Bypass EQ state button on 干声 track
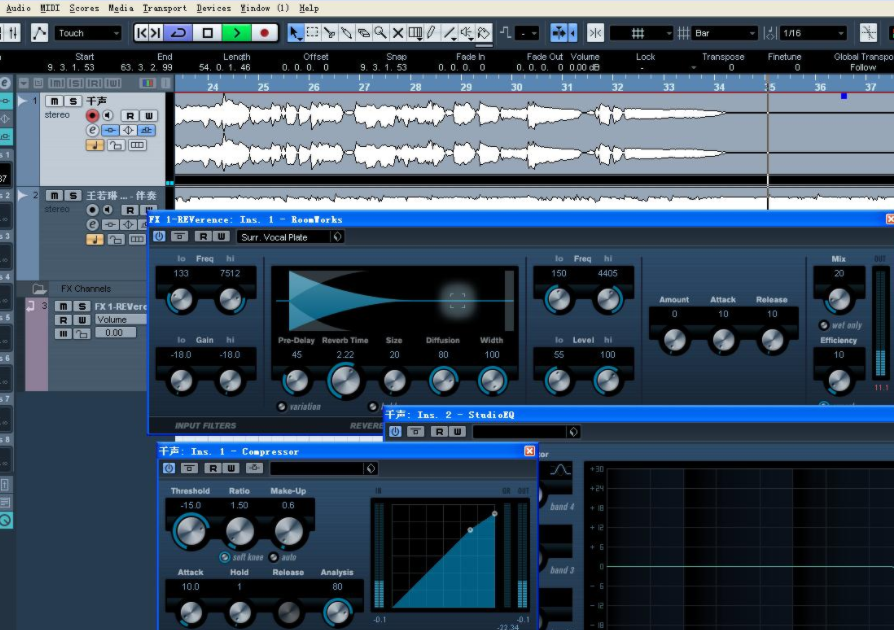This screenshot has width=894, height=630. (x=128, y=131)
